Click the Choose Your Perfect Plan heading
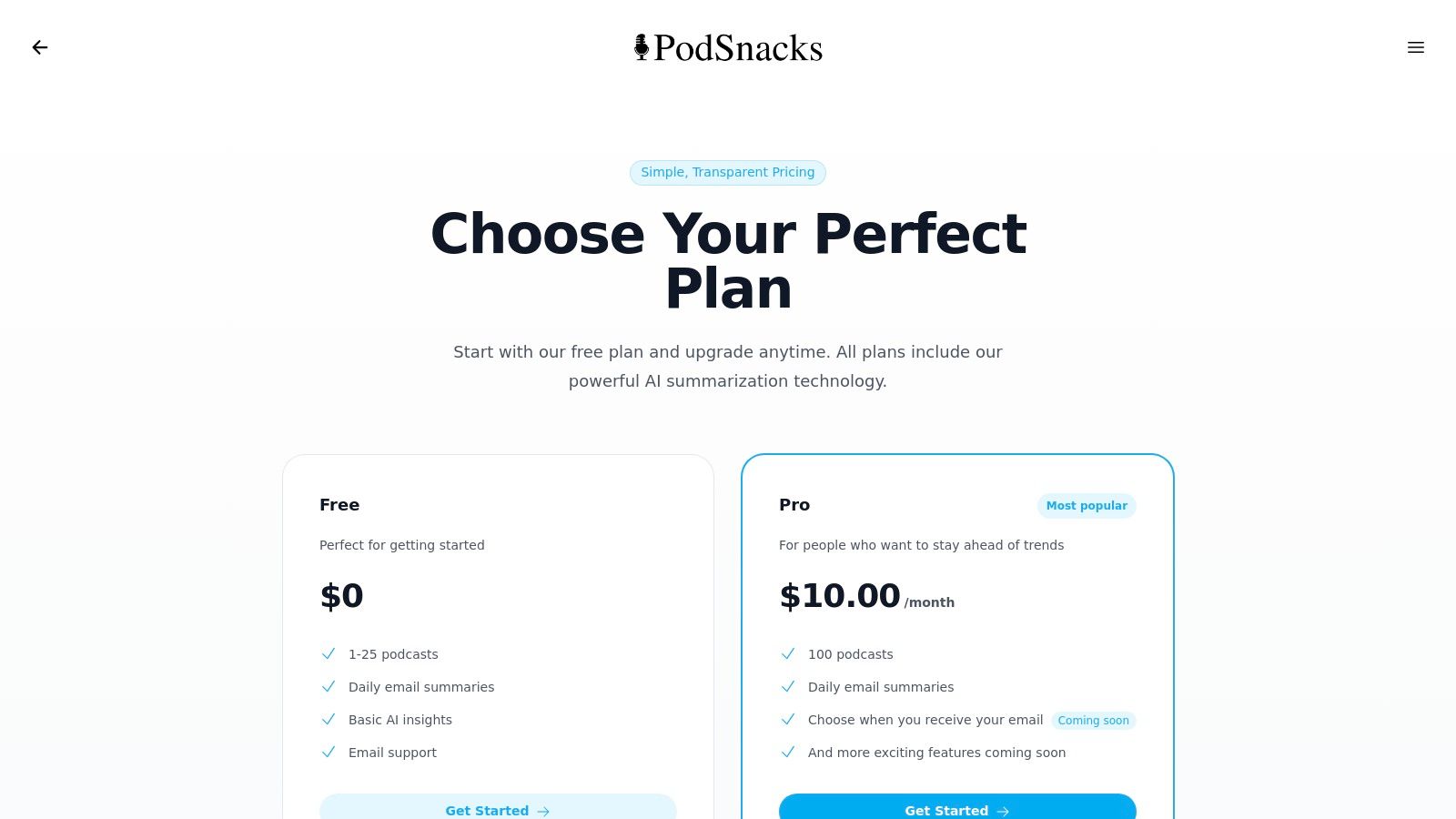The image size is (1456, 819). pos(728,261)
